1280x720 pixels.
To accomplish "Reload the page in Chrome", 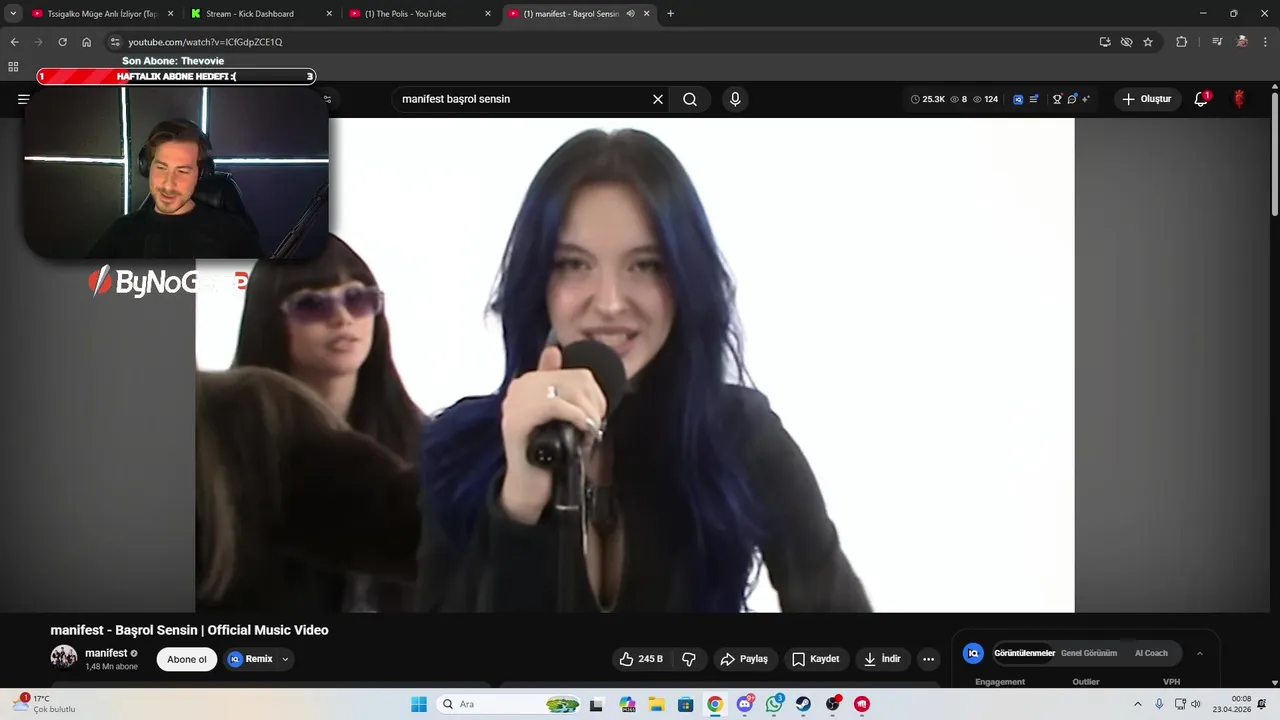I will 62,42.
